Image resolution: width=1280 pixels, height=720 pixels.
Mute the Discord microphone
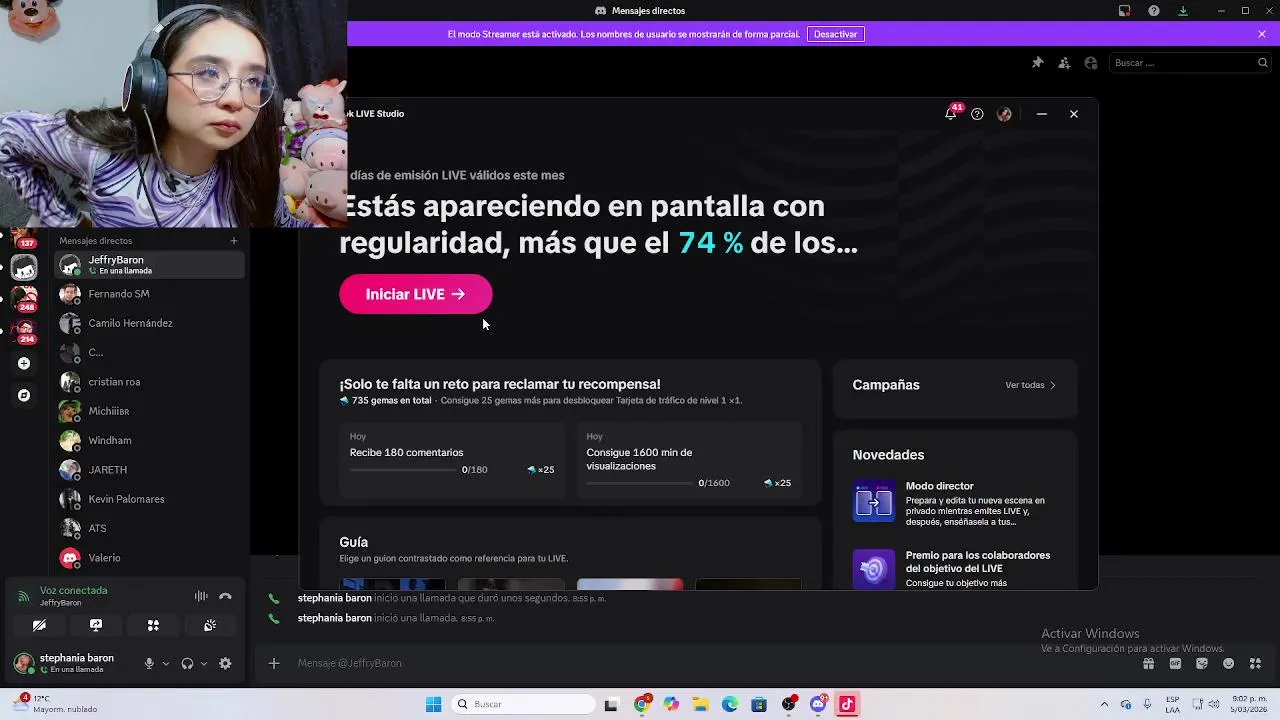tap(149, 663)
